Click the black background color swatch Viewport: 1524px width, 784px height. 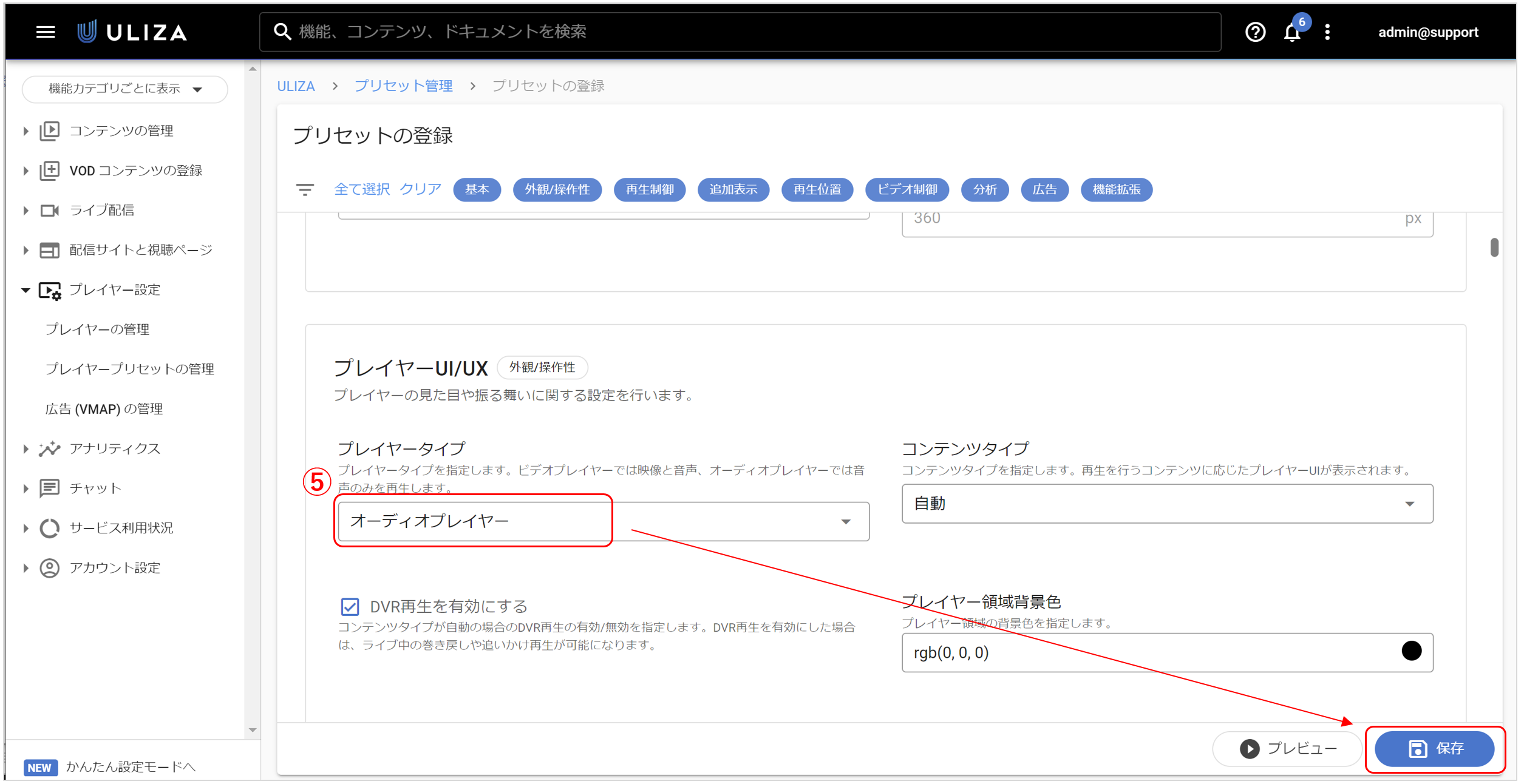point(1411,651)
